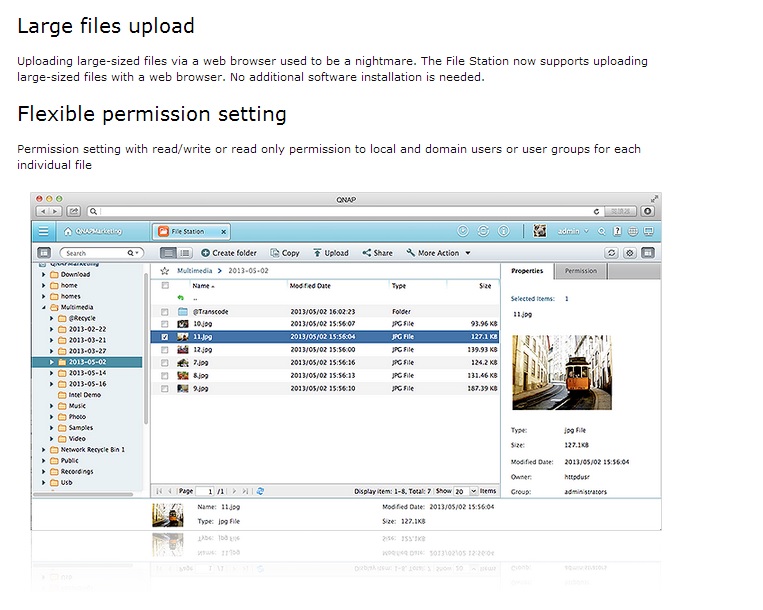Expand the @Recycle folder
This screenshot has width=763, height=610.
51,319
